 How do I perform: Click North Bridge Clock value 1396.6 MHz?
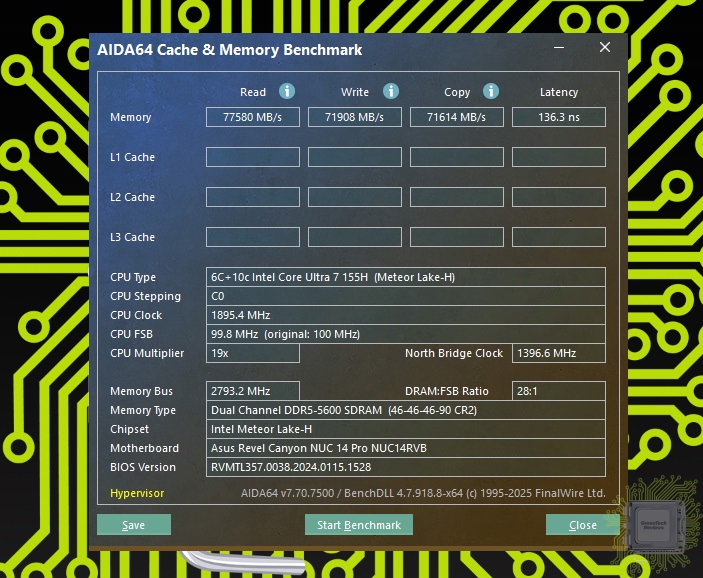coord(559,353)
